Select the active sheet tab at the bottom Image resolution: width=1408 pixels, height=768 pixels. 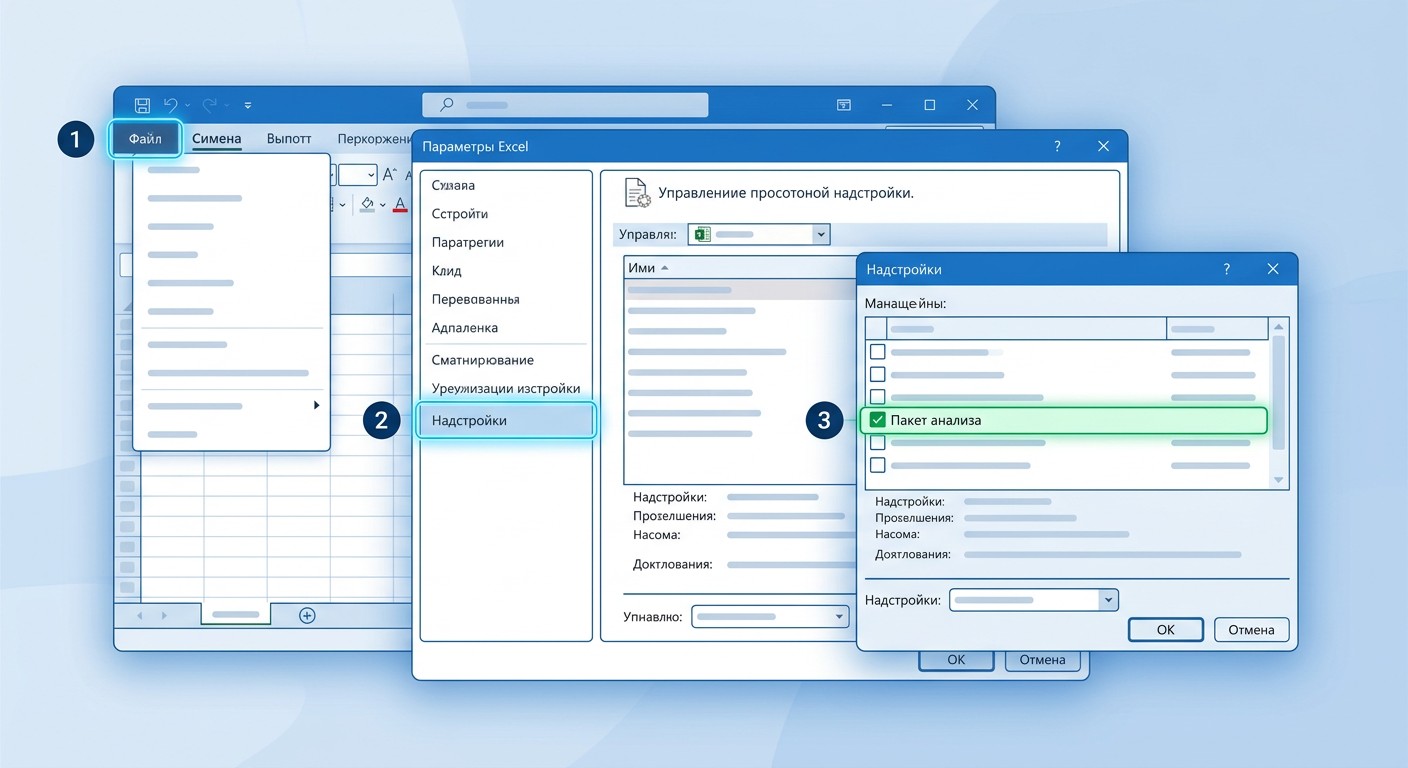click(x=236, y=614)
